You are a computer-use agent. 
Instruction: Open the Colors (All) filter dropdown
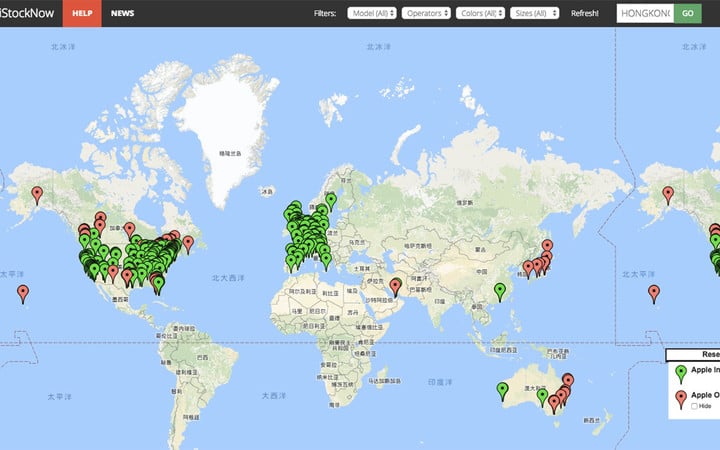(x=480, y=13)
